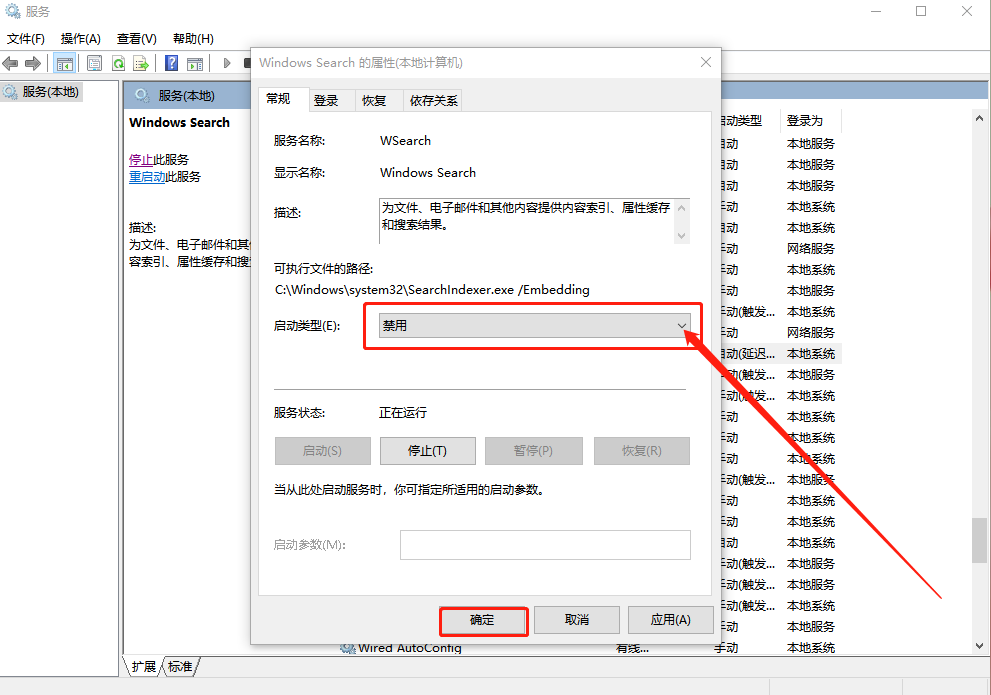The image size is (991, 695).
Task: Click the Show/Hide Action Pane icon
Action: [195, 62]
